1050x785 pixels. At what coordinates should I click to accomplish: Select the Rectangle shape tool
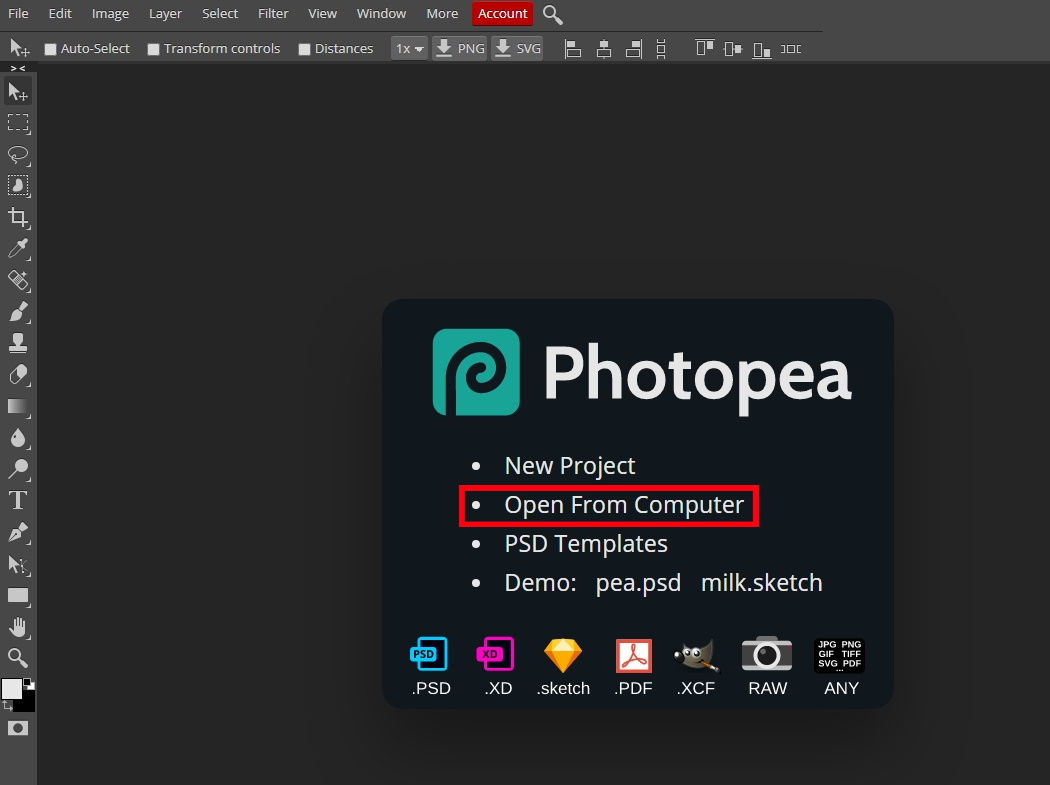click(18, 595)
